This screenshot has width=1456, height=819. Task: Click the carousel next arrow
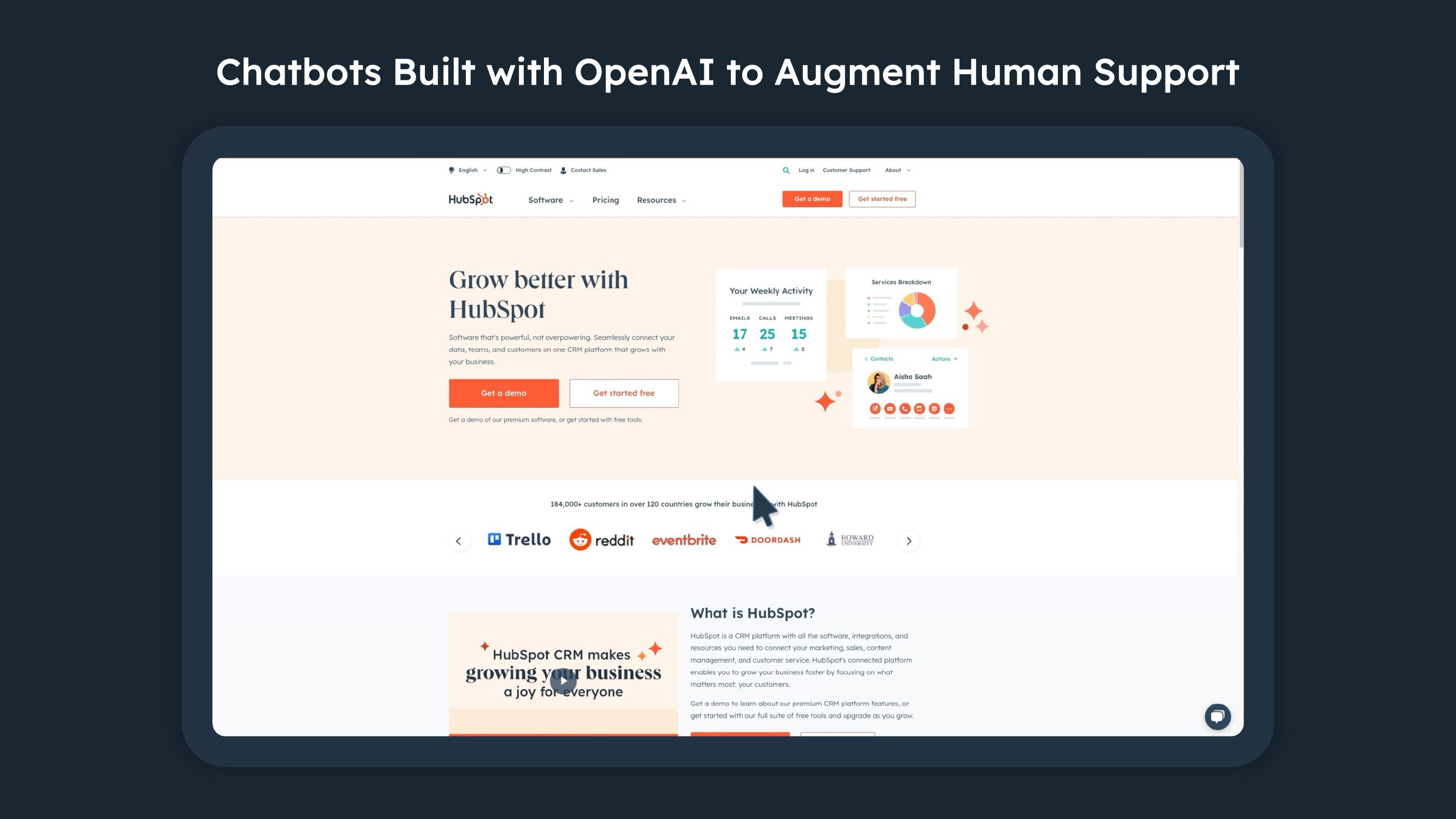tap(908, 540)
